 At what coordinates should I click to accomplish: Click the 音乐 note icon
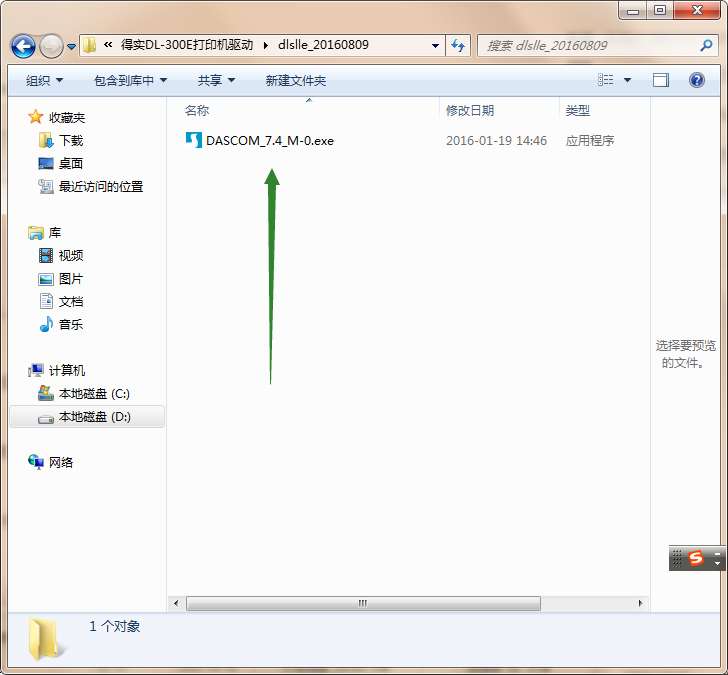[x=46, y=324]
